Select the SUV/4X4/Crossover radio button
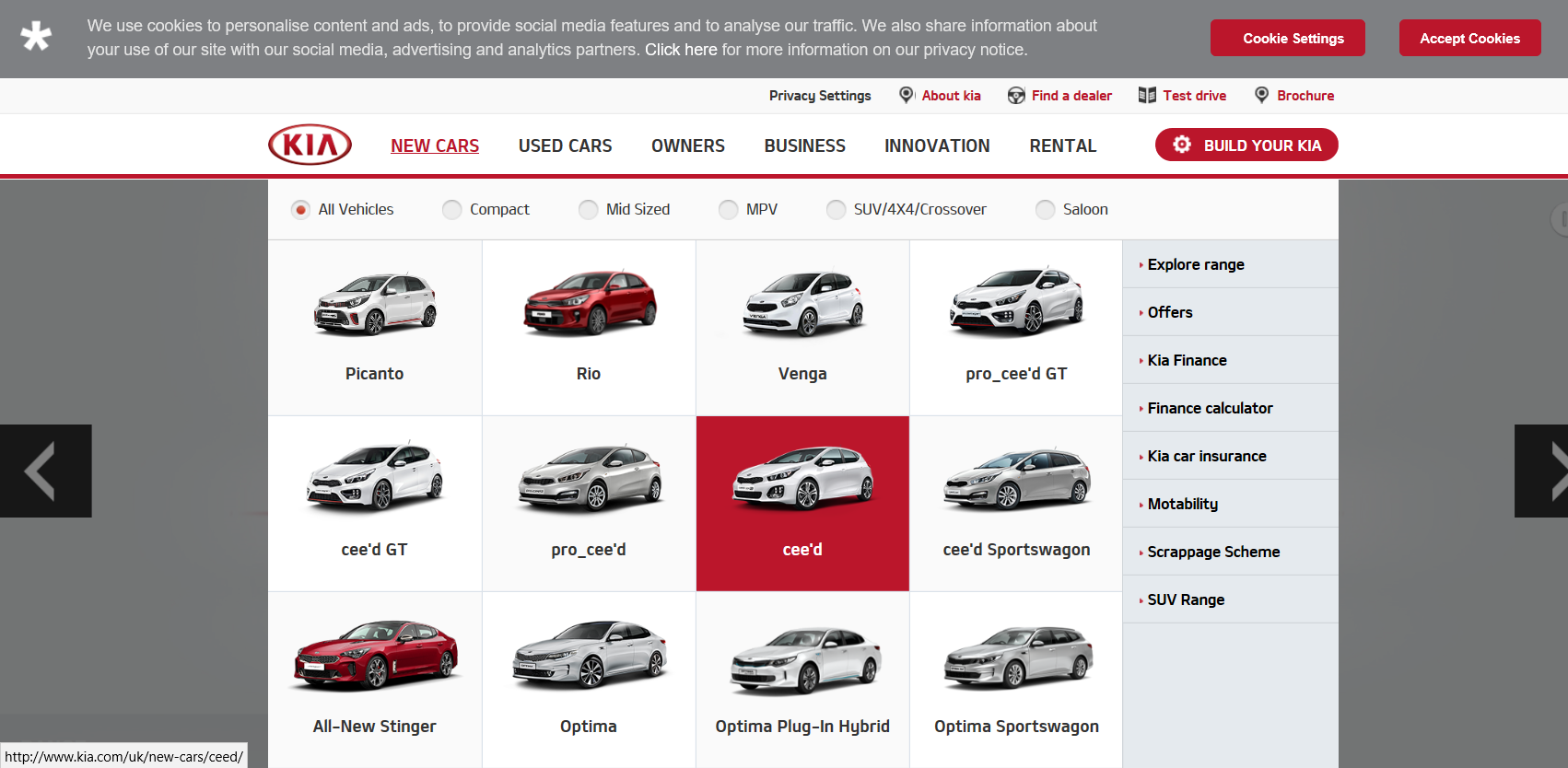The image size is (1568, 768). pos(836,210)
